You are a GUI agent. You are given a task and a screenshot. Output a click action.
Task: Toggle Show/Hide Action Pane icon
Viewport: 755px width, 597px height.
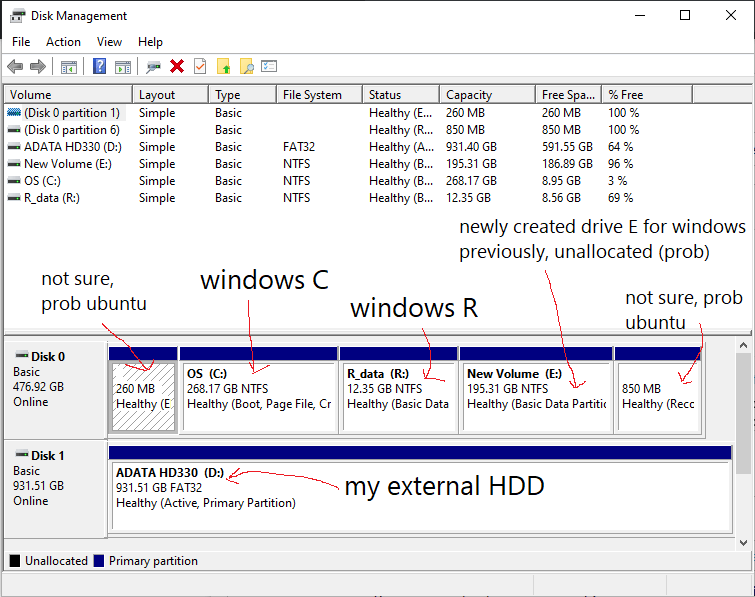pos(123,67)
